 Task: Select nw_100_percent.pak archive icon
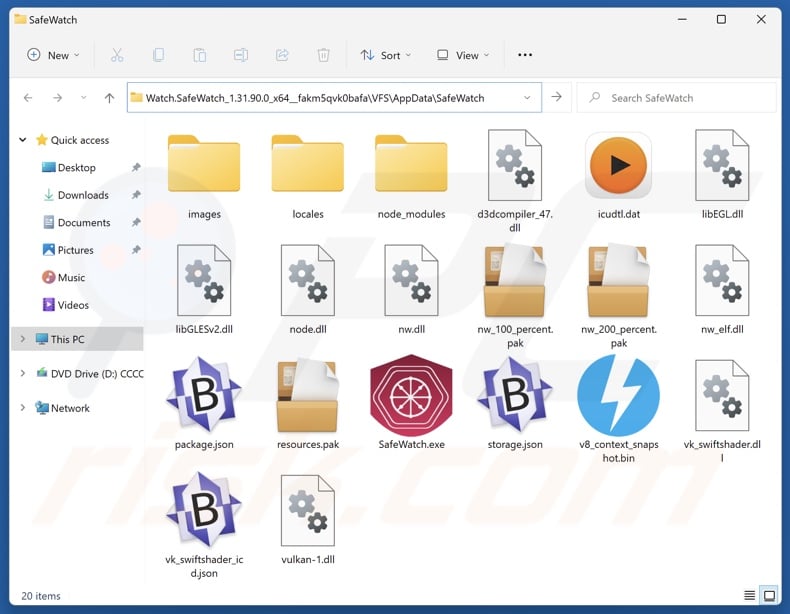click(515, 280)
